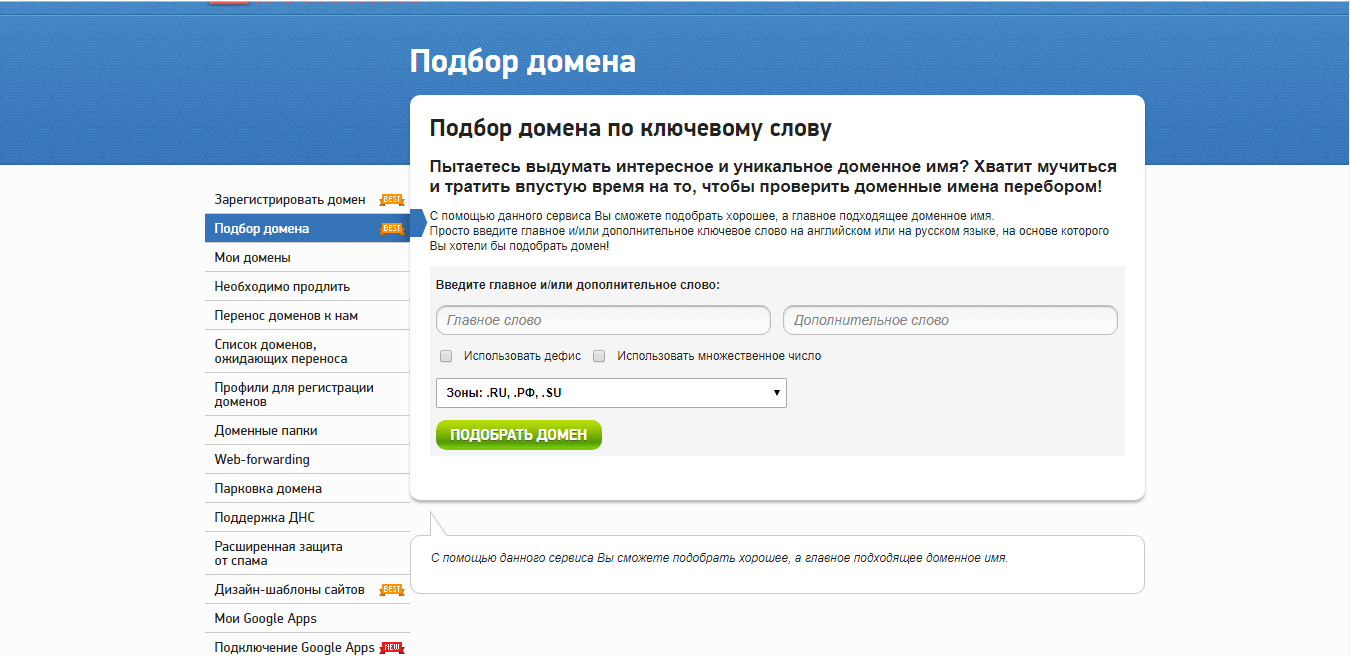Focus the Дополнительное слово input field
The width and height of the screenshot is (1350, 657).
pos(949,320)
